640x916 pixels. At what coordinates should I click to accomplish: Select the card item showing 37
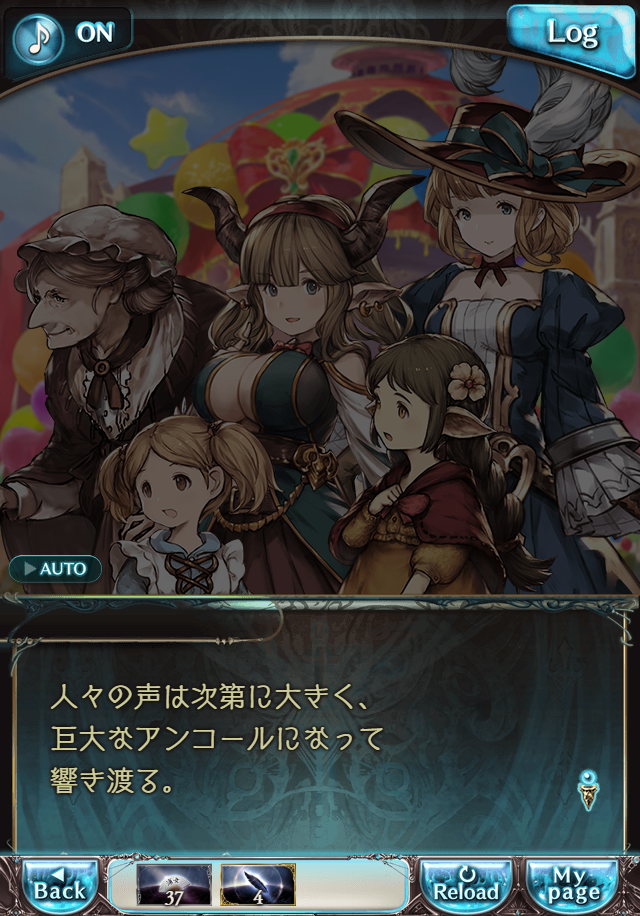[173, 884]
